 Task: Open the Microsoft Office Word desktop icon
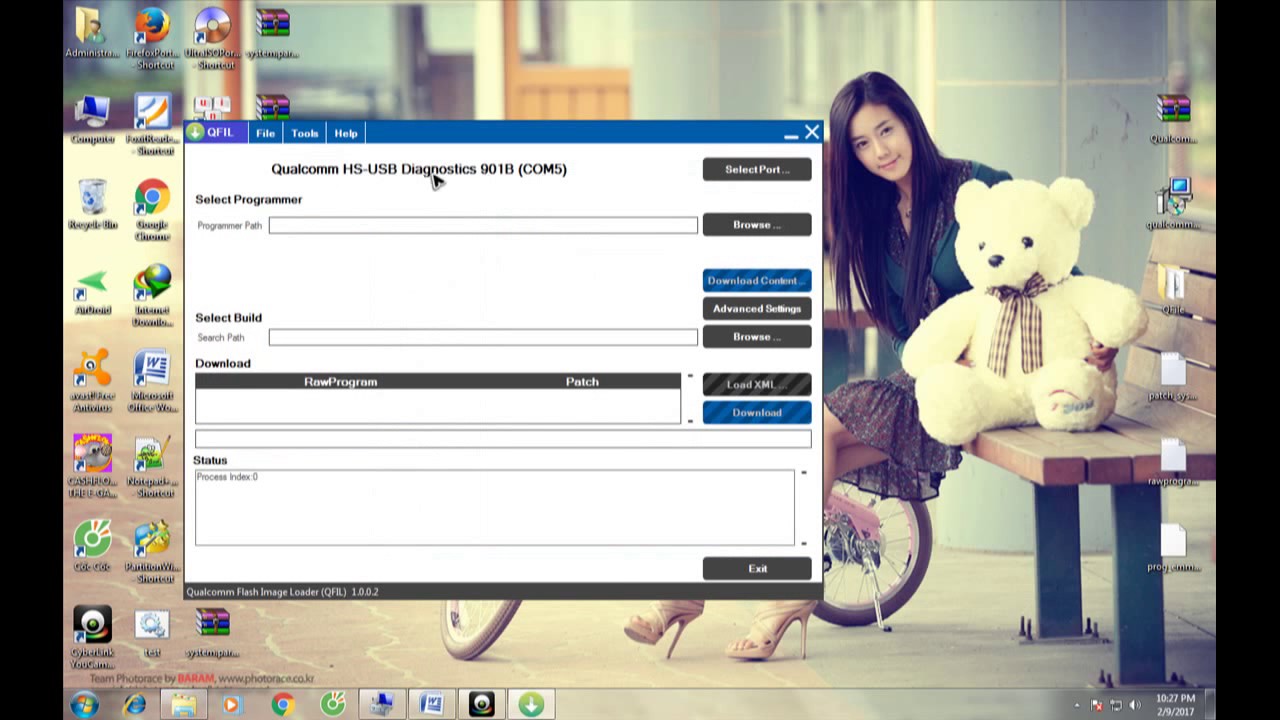tap(153, 381)
